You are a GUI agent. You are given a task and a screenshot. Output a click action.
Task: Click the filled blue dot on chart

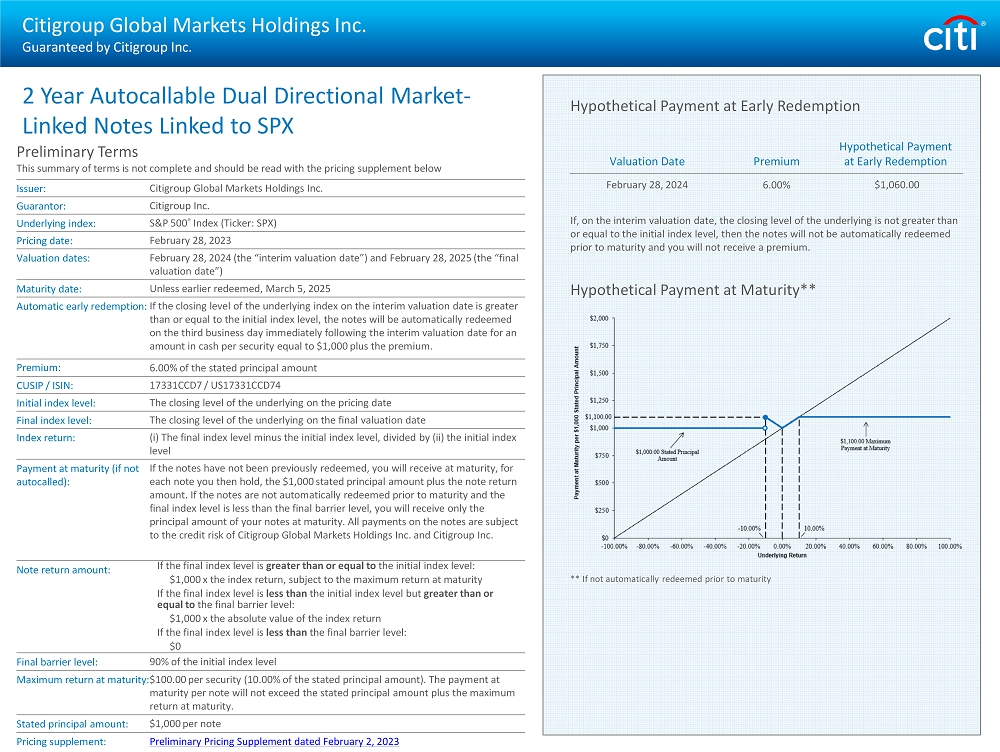pyautogui.click(x=765, y=417)
